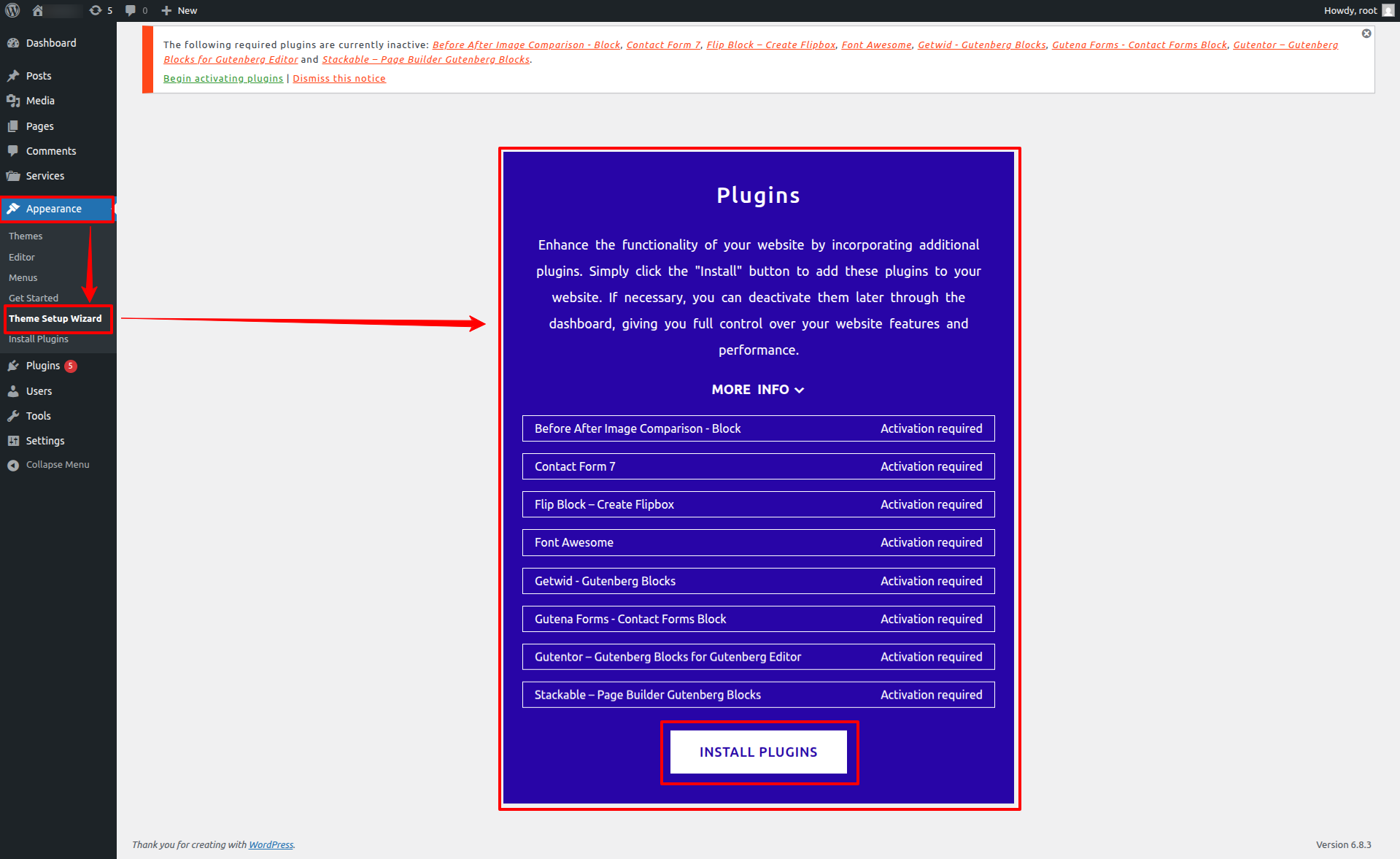Viewport: 1400px width, 859px height.
Task: Open the Plugins menu with 5 badge
Action: point(43,366)
